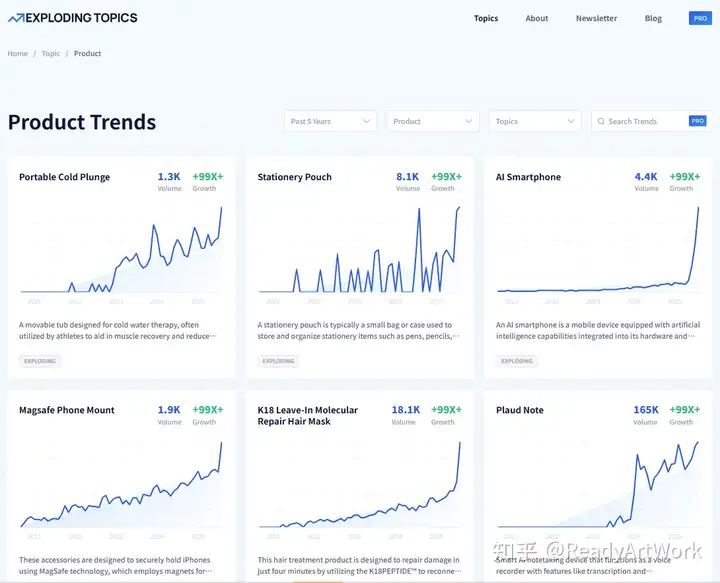
Task: Open the About nav item
Action: pos(537,18)
